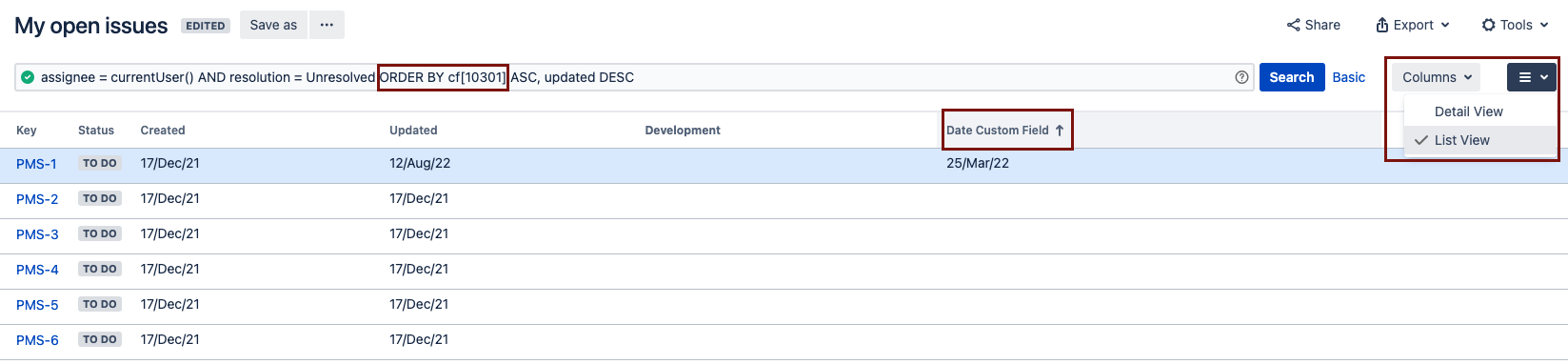The image size is (1568, 364).
Task: Sort by the Status column header
Action: [x=96, y=131]
